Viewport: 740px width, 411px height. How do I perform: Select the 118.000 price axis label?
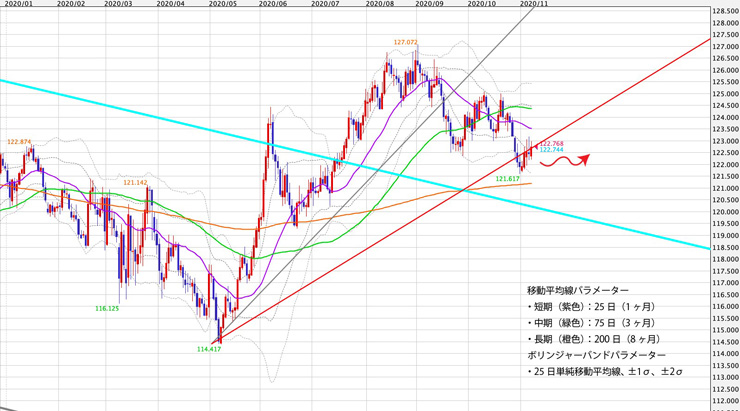pos(726,259)
